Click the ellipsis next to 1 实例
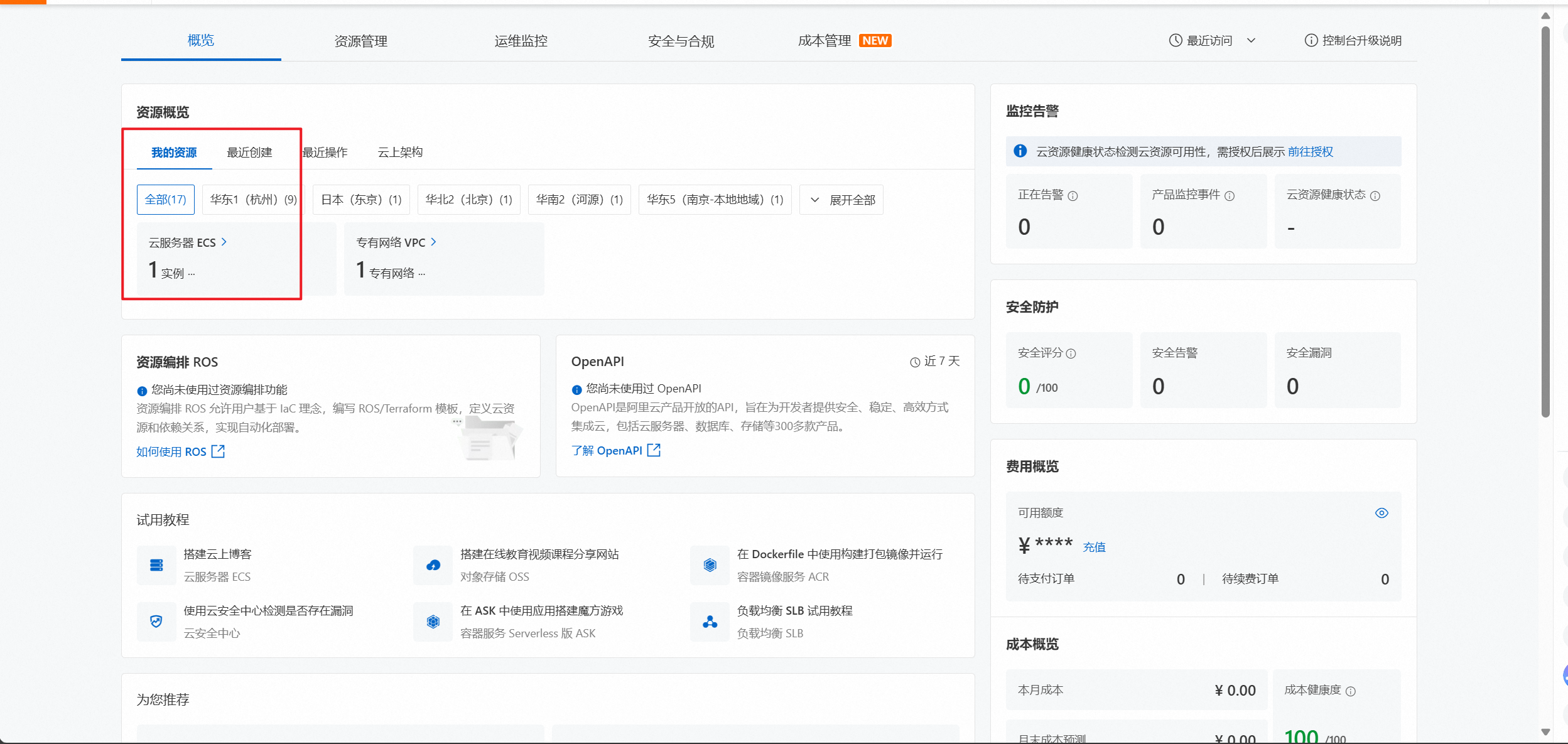 click(x=192, y=274)
